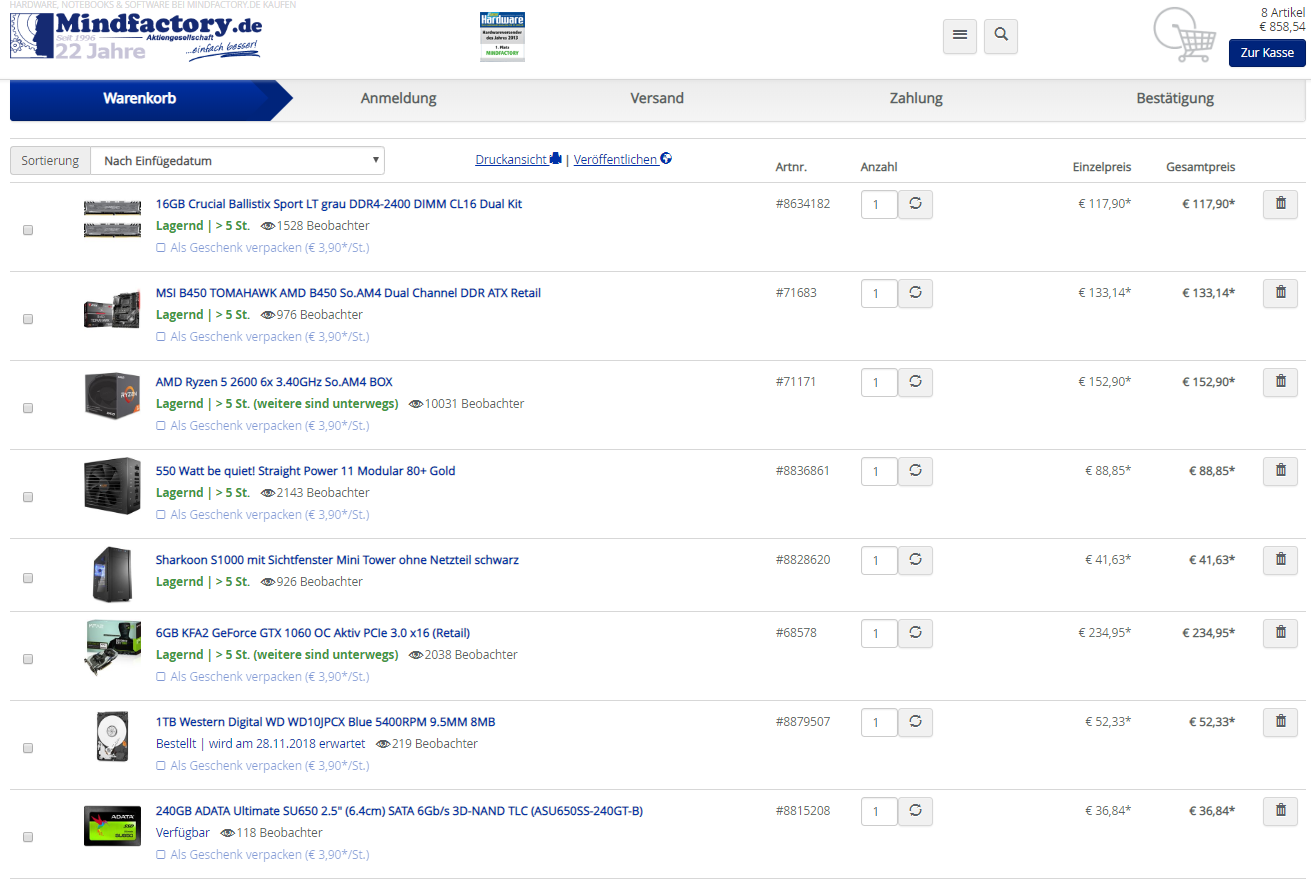Refresh quantity for Crucial Ballistix RAM
This screenshot has height=888, width=1311.
click(x=915, y=205)
